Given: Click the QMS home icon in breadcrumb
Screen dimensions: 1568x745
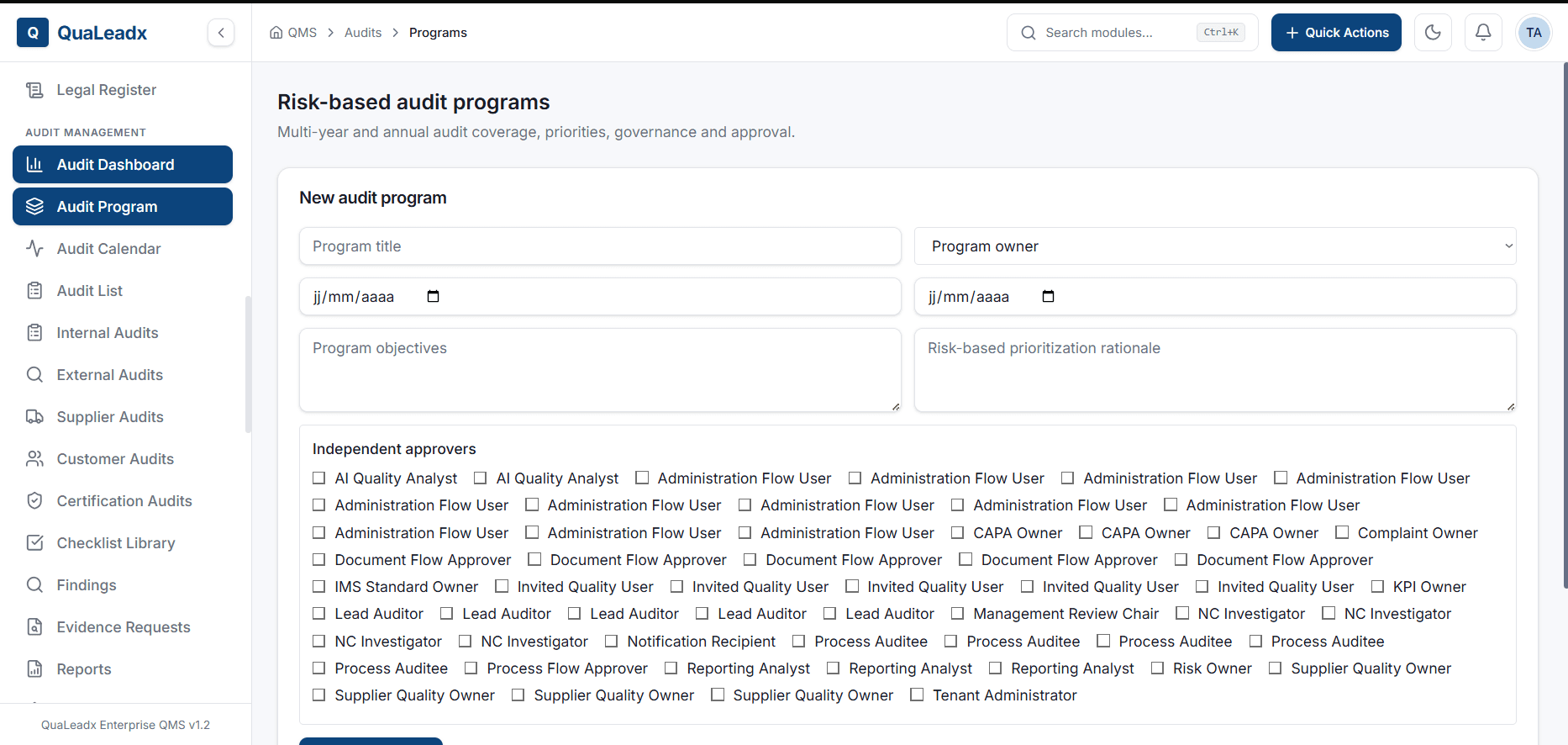Looking at the screenshot, I should coord(276,33).
